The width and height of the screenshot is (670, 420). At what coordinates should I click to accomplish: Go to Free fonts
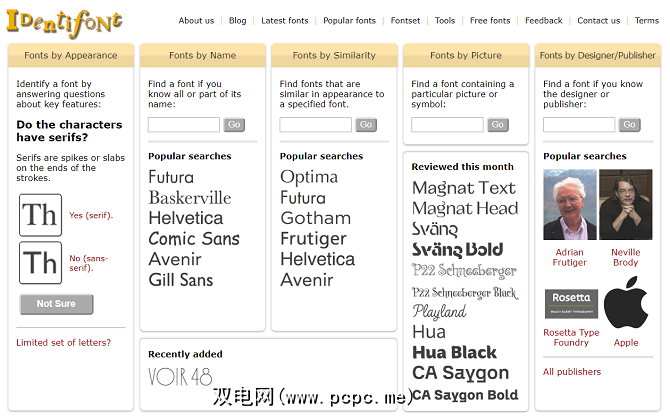click(x=490, y=21)
